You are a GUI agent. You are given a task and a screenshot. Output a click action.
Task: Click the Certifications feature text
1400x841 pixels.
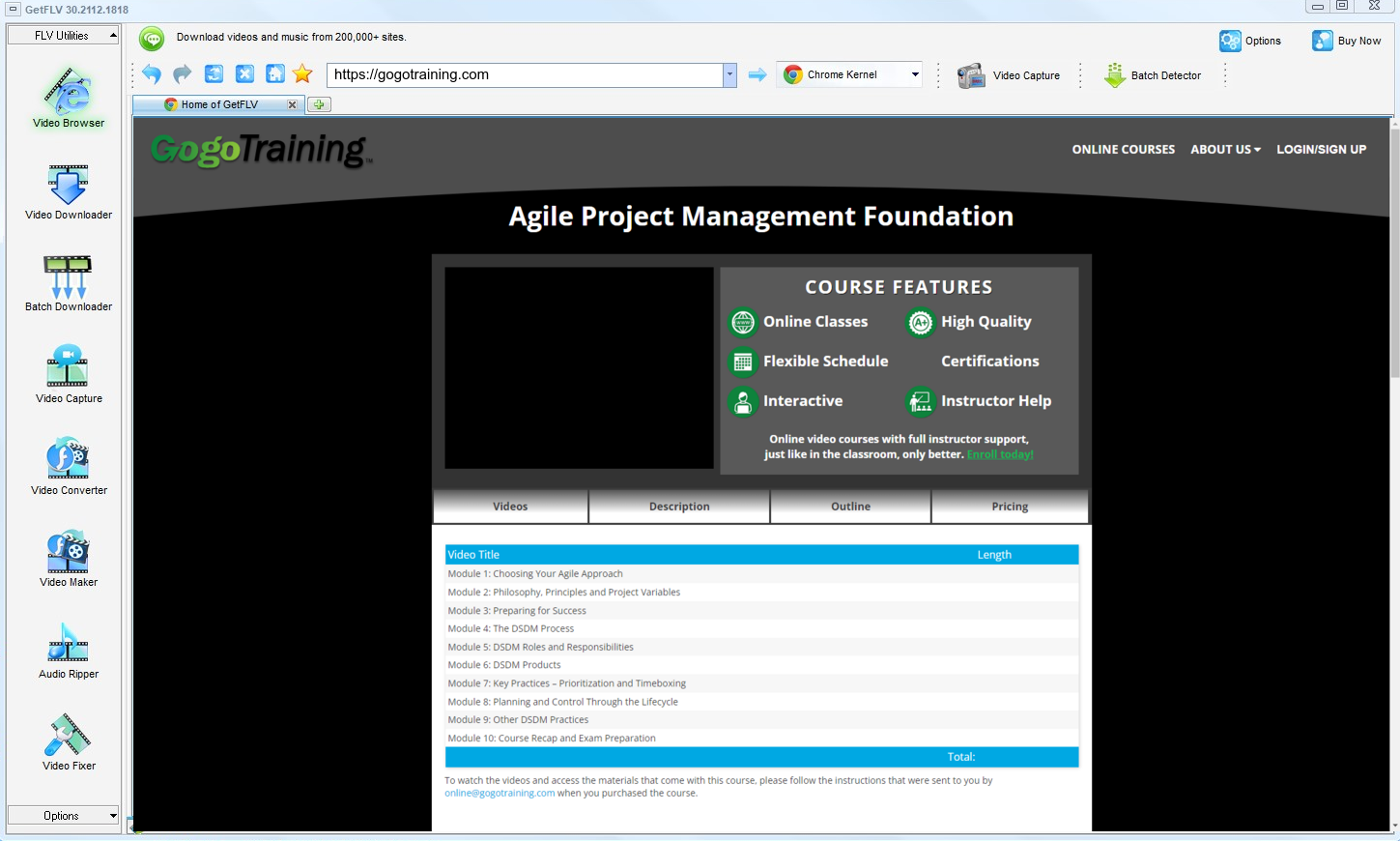990,362
